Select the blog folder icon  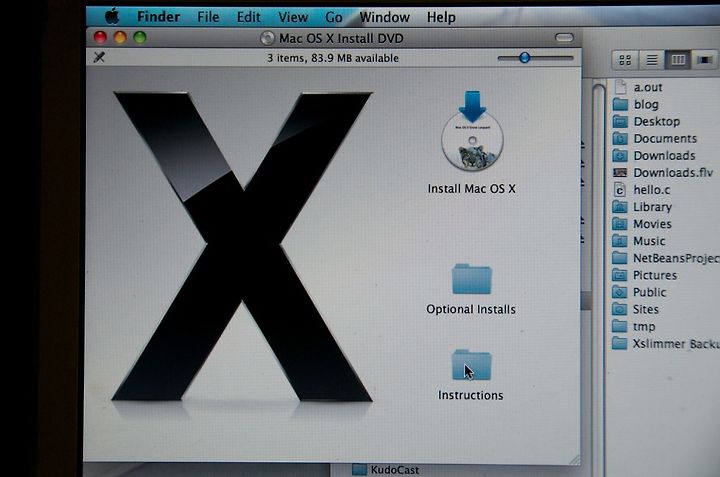[620, 104]
